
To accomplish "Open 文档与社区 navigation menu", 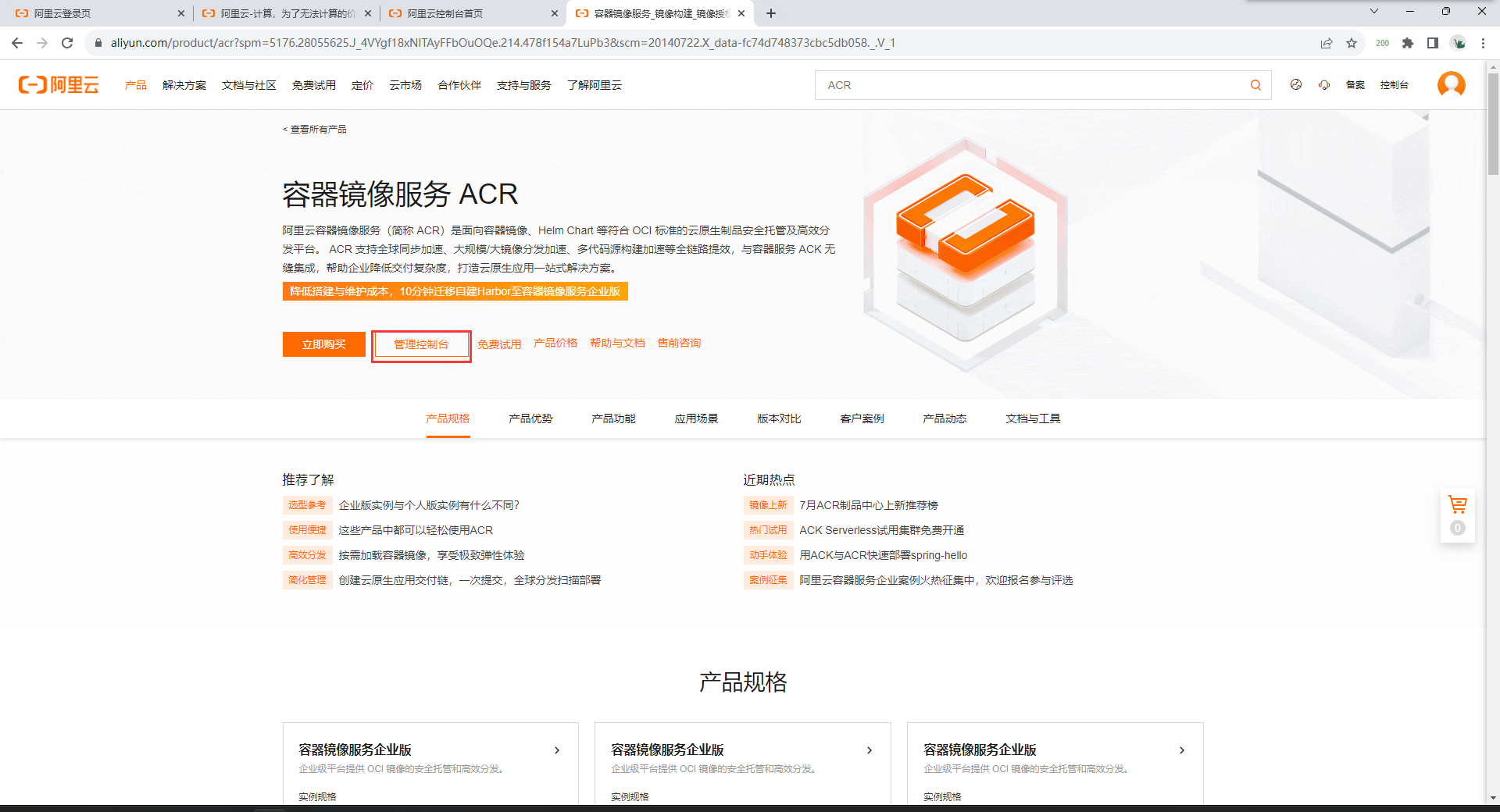I will 249,85.
